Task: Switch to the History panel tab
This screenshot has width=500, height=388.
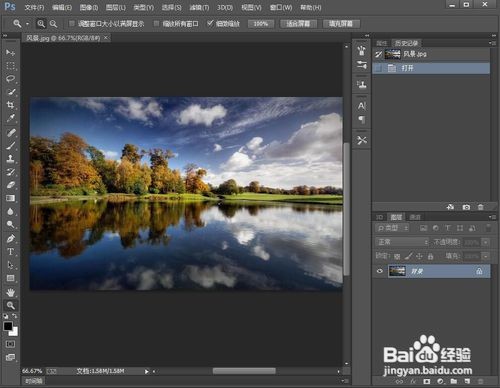Action: (x=406, y=43)
